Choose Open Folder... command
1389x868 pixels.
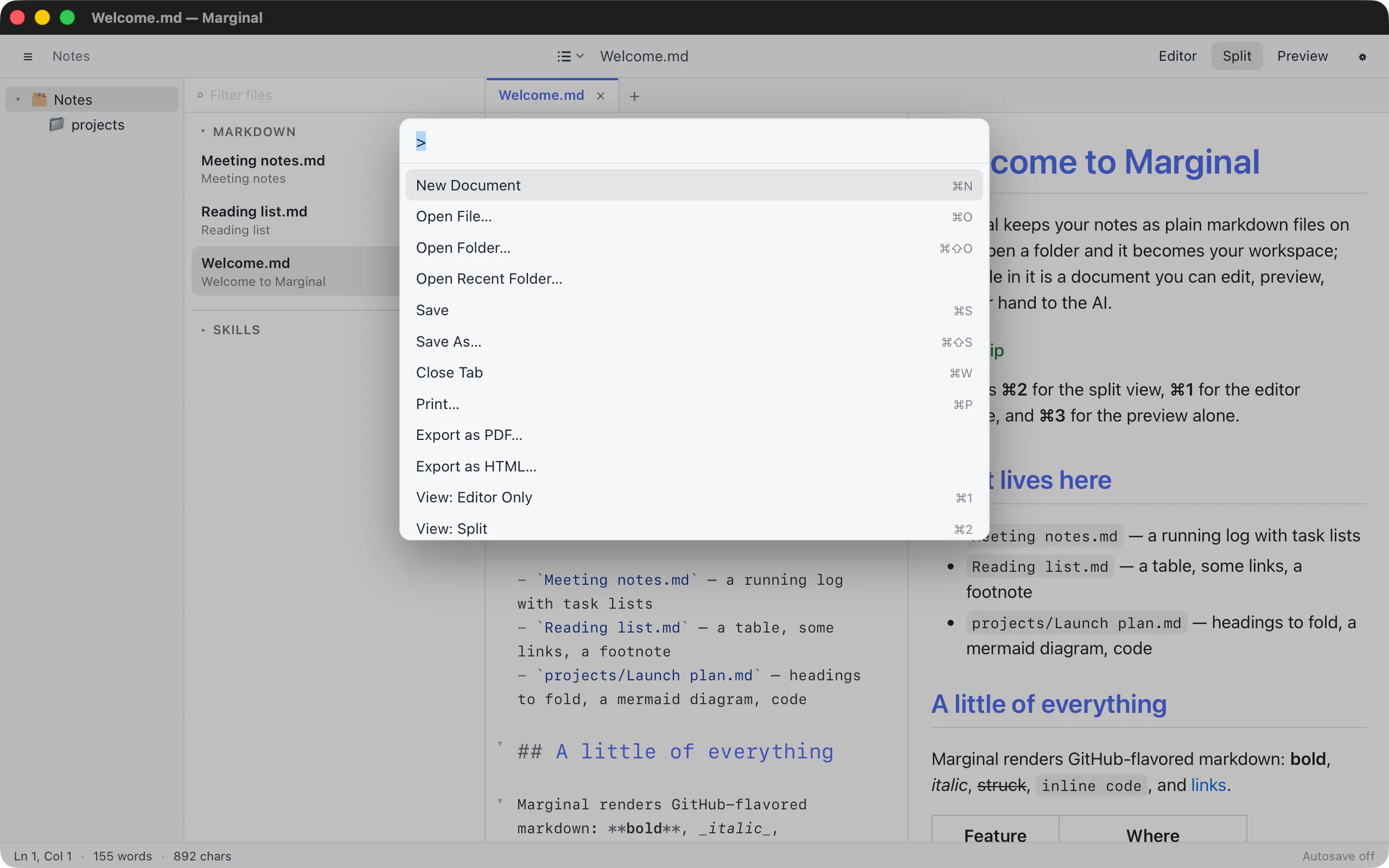[x=694, y=248]
